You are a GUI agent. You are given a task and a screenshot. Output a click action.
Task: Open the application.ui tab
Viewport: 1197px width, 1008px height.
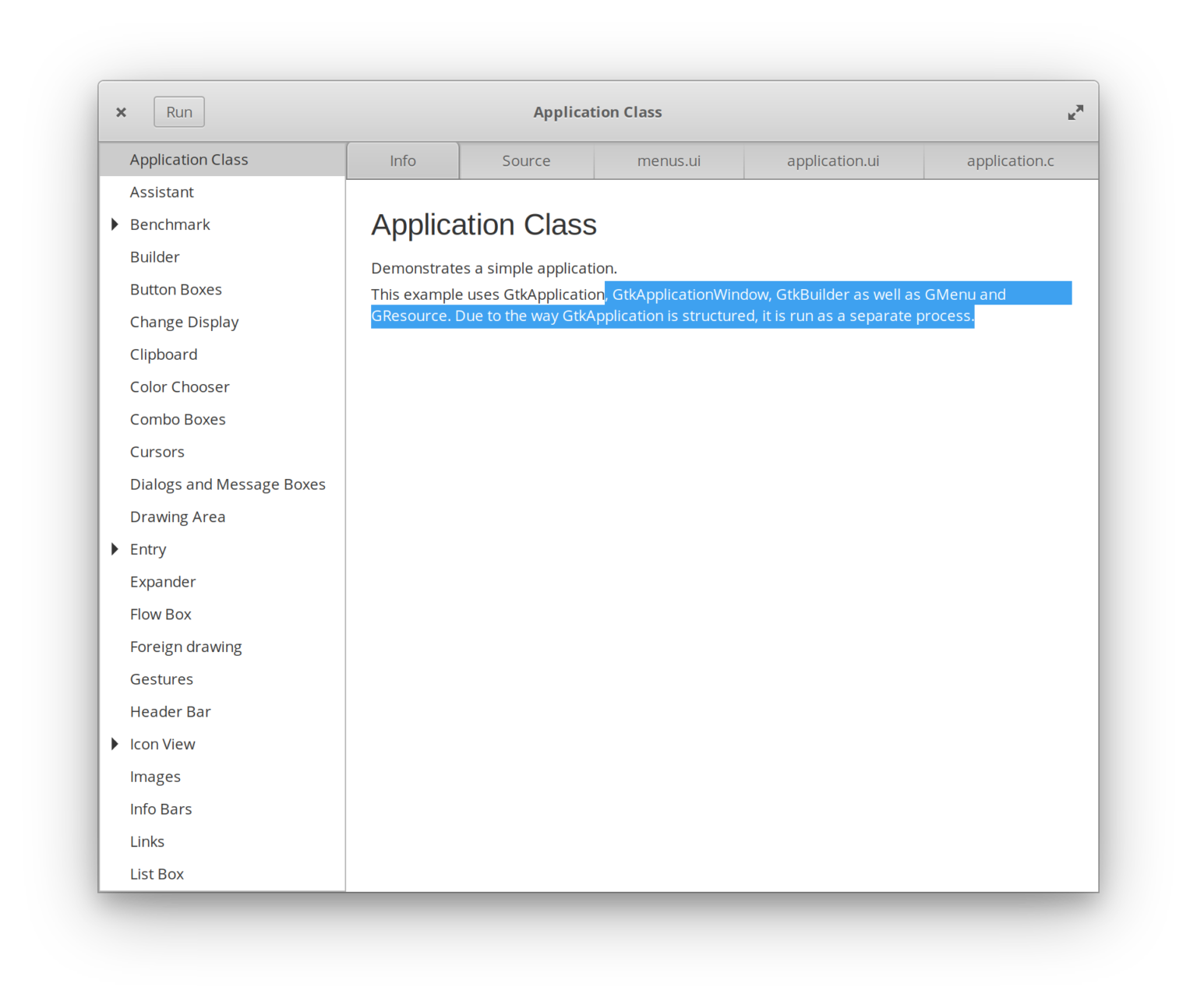832,160
